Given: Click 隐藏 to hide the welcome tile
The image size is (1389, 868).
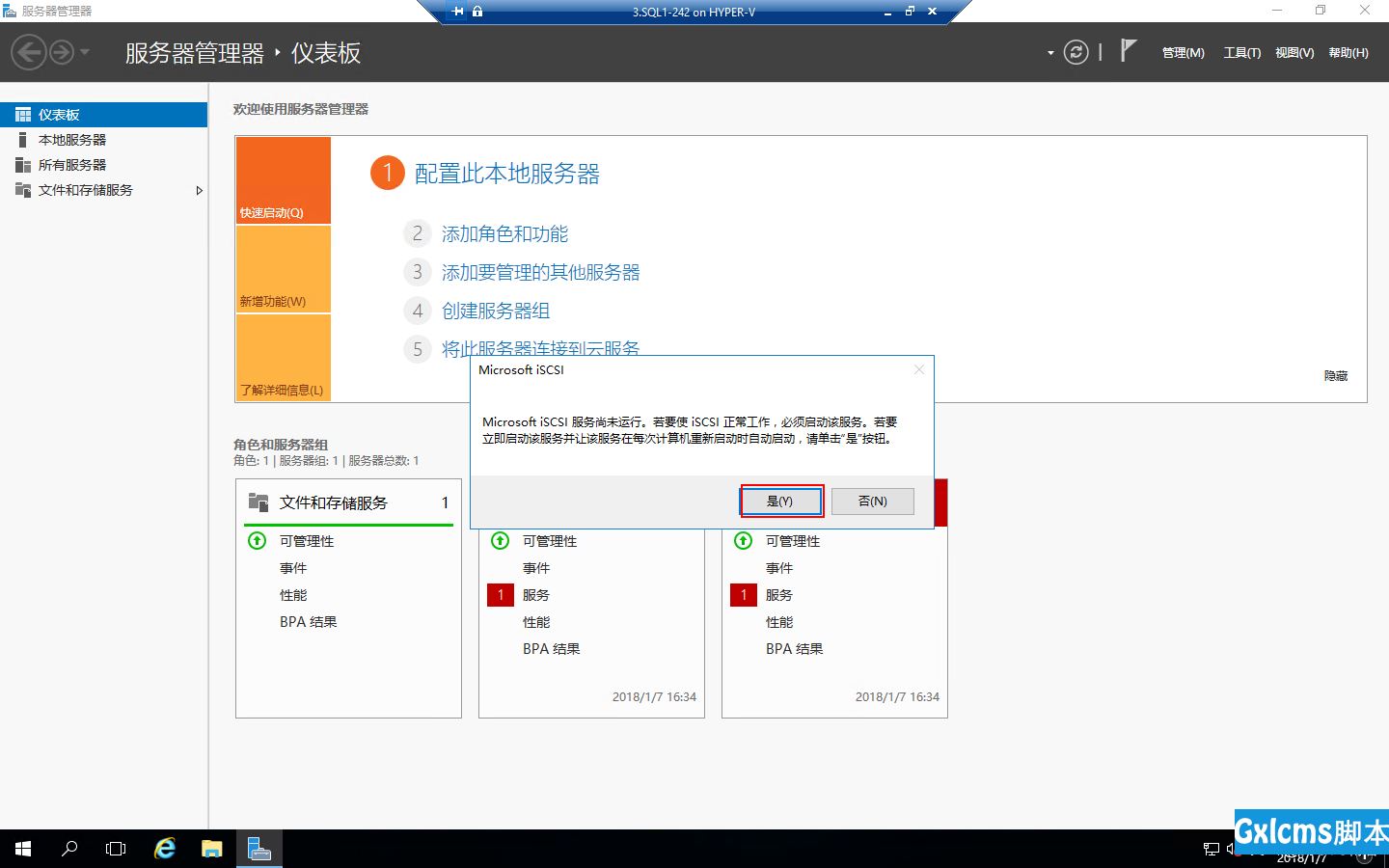Looking at the screenshot, I should tap(1336, 376).
